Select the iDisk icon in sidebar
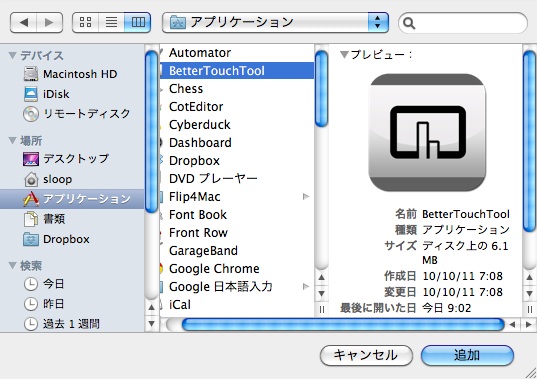The width and height of the screenshot is (537, 379). click(x=30, y=94)
